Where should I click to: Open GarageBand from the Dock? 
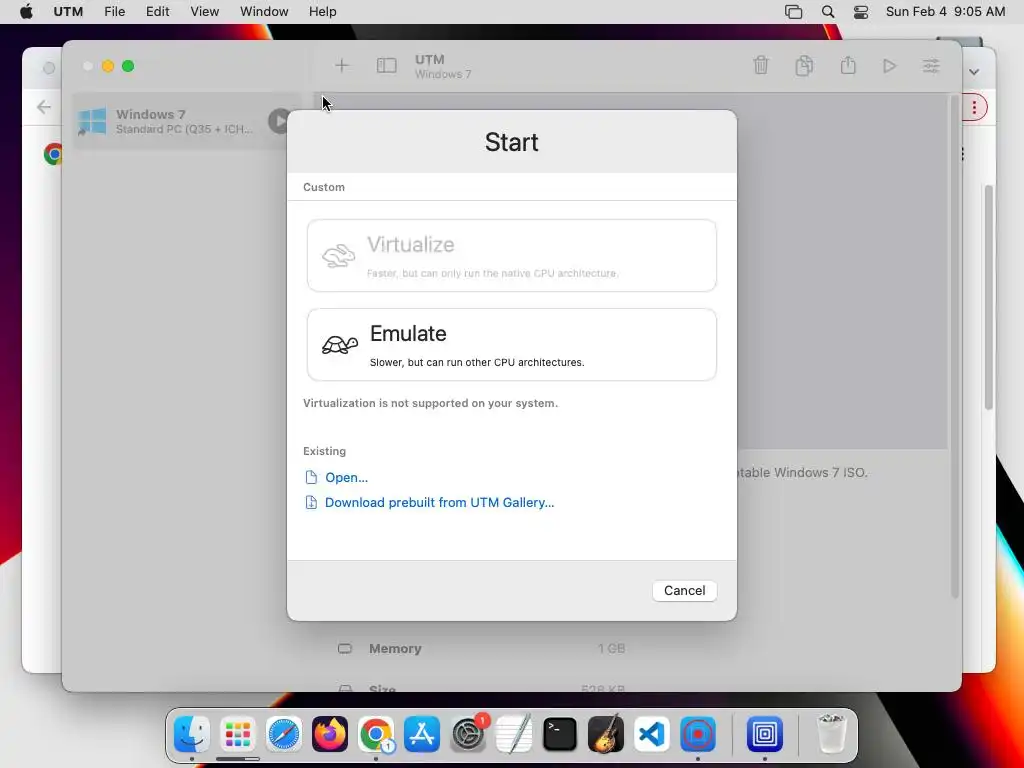click(x=606, y=734)
